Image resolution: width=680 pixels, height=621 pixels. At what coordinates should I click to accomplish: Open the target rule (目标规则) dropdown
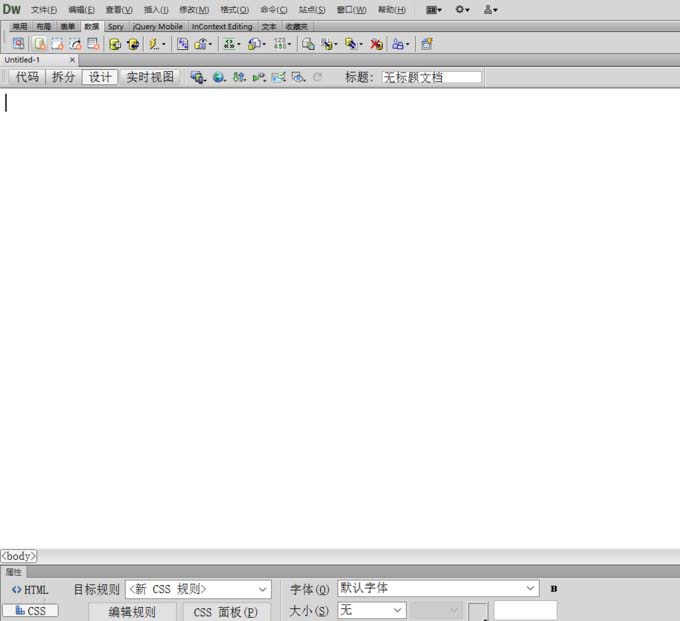(x=198, y=589)
